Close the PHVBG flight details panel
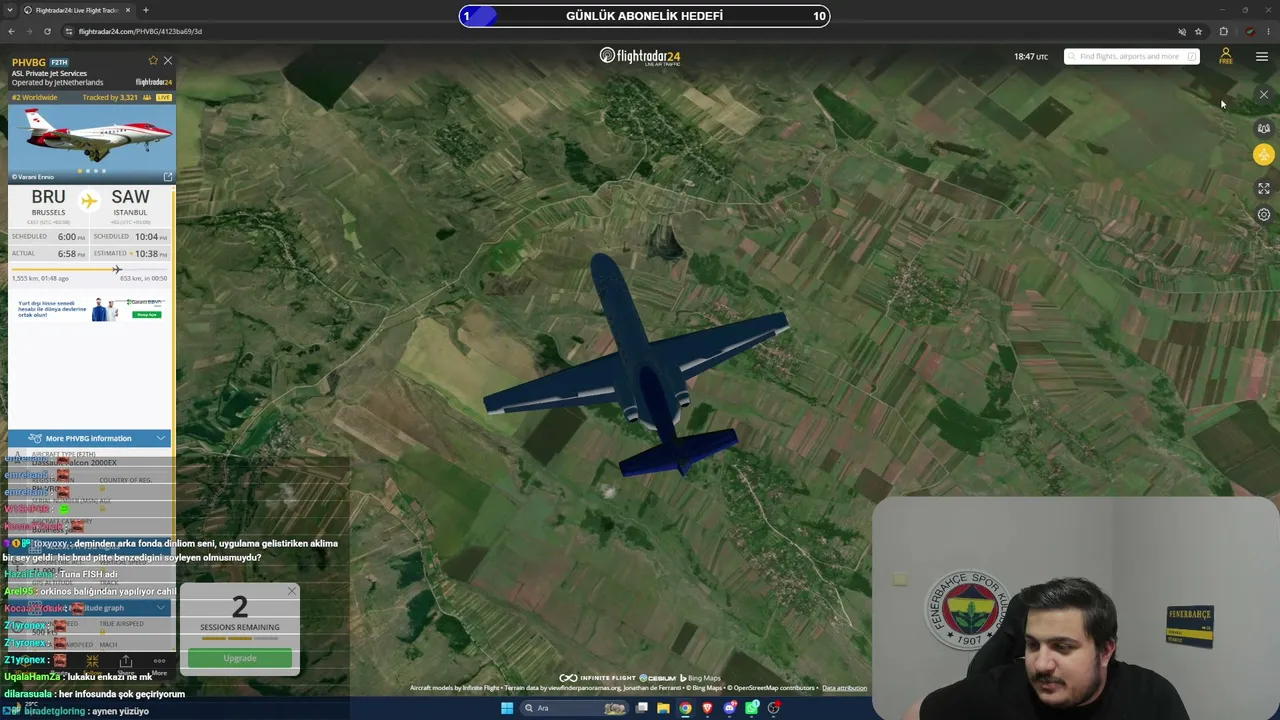1280x720 pixels. pos(168,61)
